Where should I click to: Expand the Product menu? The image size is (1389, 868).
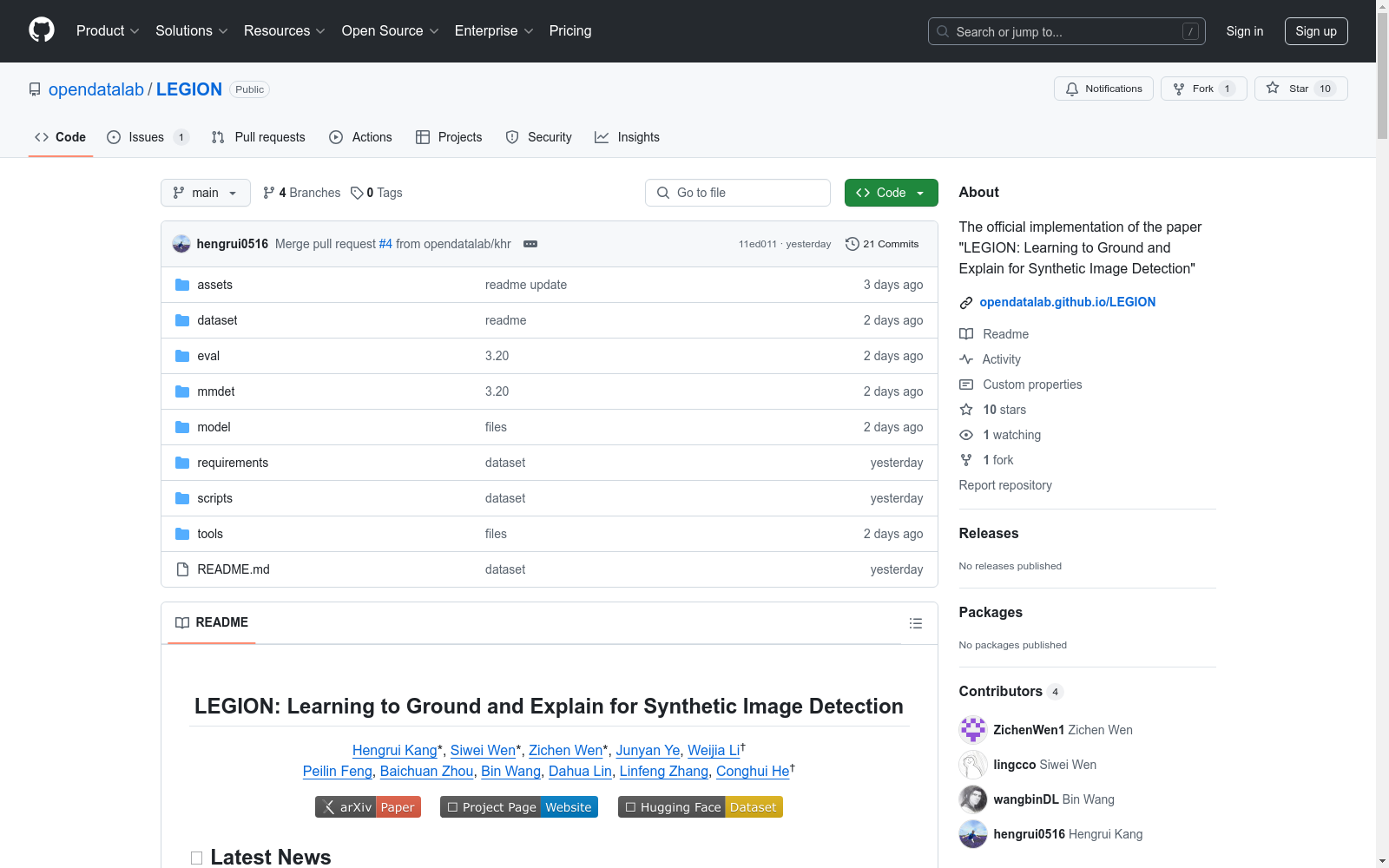pyautogui.click(x=108, y=31)
